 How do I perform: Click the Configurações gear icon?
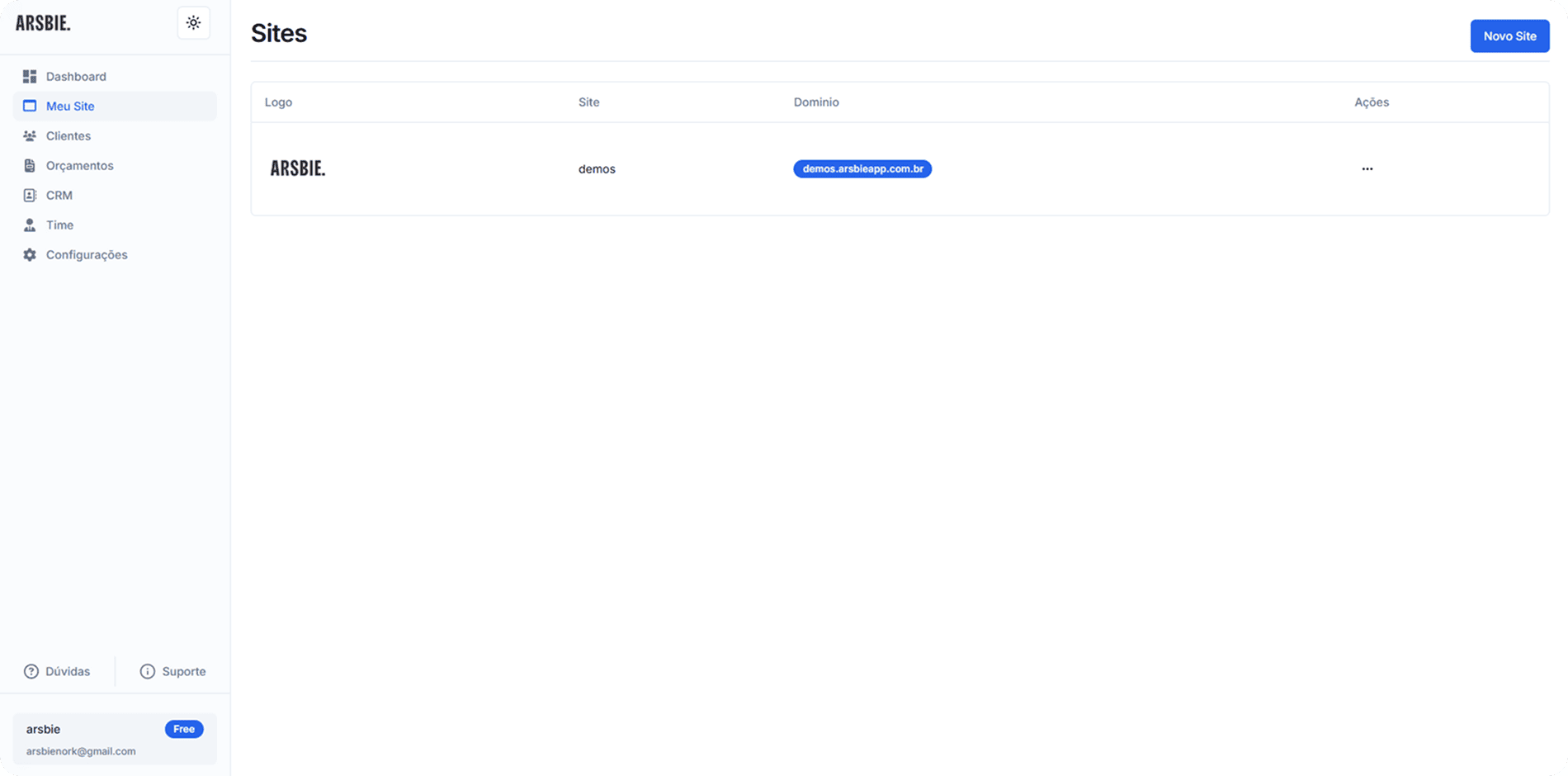30,255
